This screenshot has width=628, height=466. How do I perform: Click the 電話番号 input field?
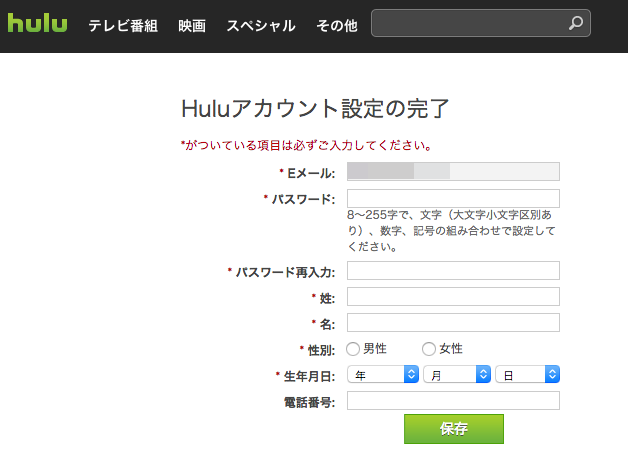(x=453, y=400)
